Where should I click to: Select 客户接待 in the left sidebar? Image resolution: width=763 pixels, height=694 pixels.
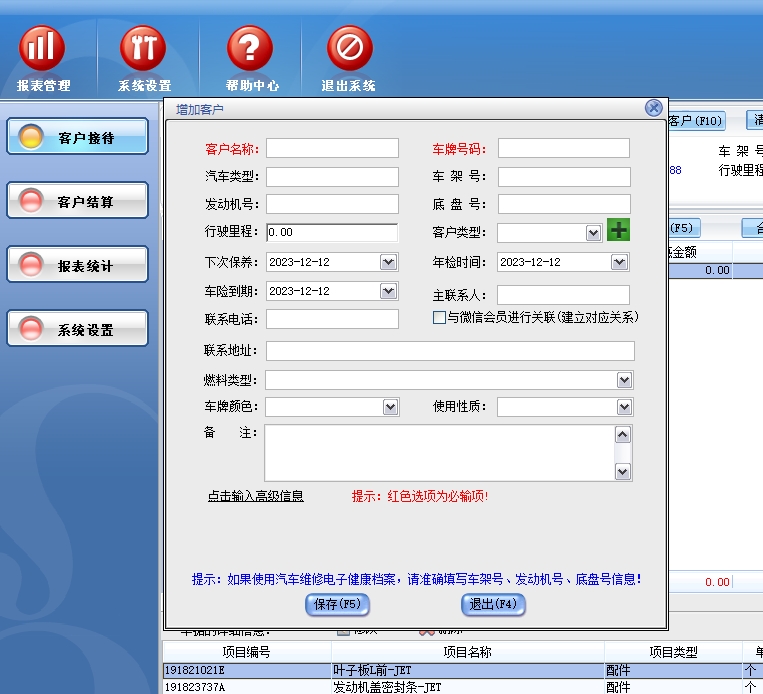(x=78, y=138)
